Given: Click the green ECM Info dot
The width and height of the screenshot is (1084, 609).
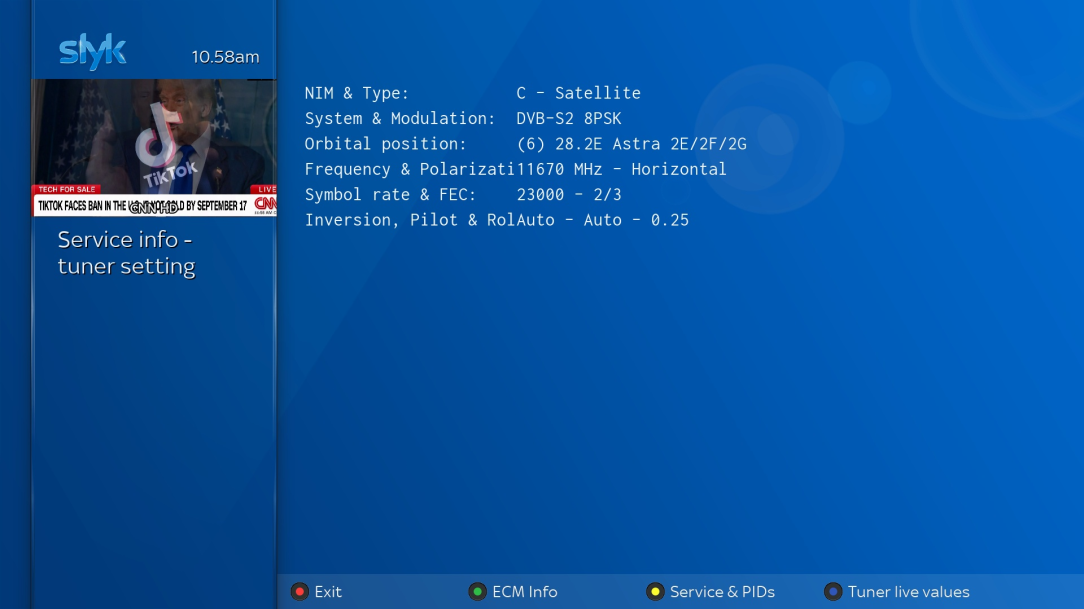Looking at the screenshot, I should click(x=477, y=592).
